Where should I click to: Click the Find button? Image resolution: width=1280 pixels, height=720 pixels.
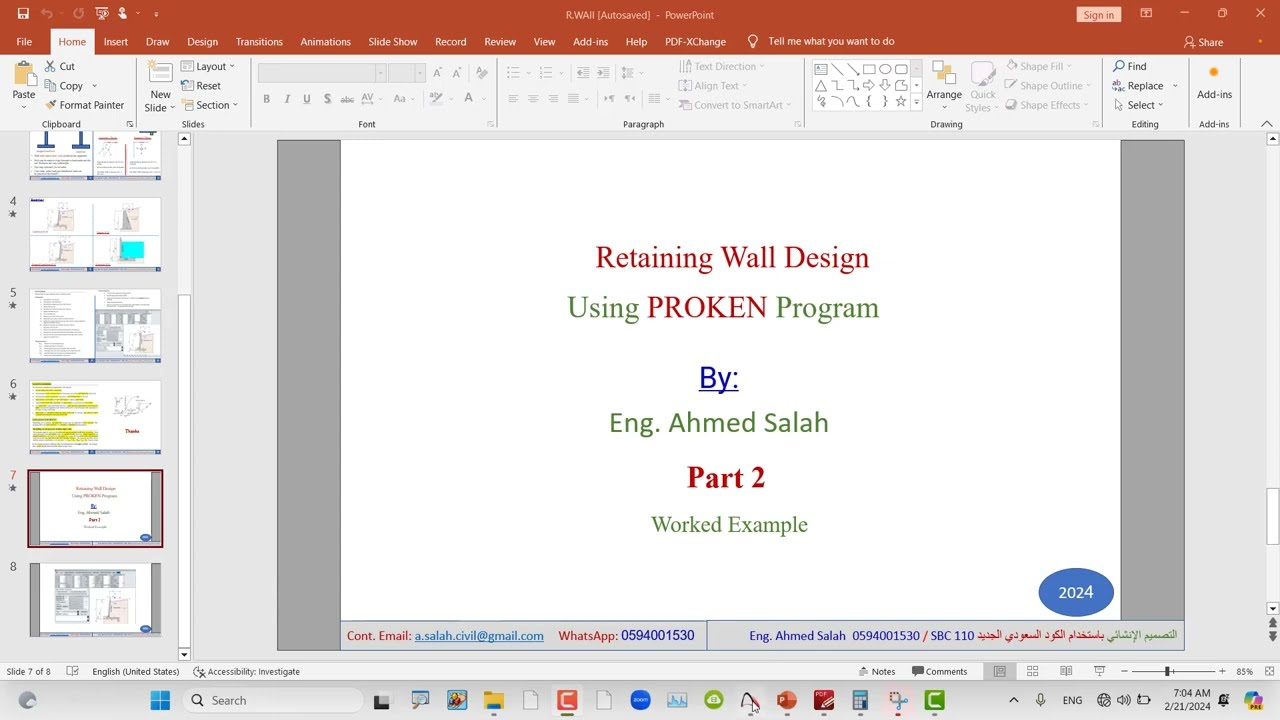(1130, 66)
